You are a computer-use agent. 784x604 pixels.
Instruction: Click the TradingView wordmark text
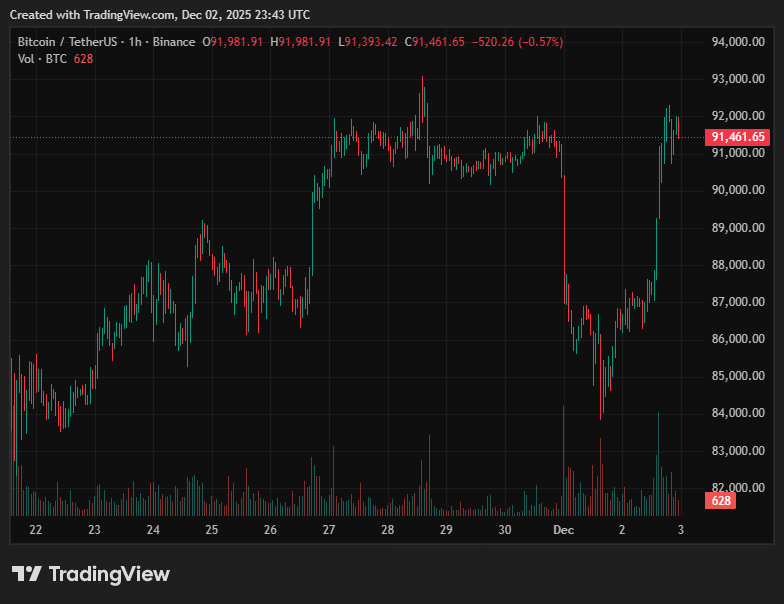pos(109,574)
